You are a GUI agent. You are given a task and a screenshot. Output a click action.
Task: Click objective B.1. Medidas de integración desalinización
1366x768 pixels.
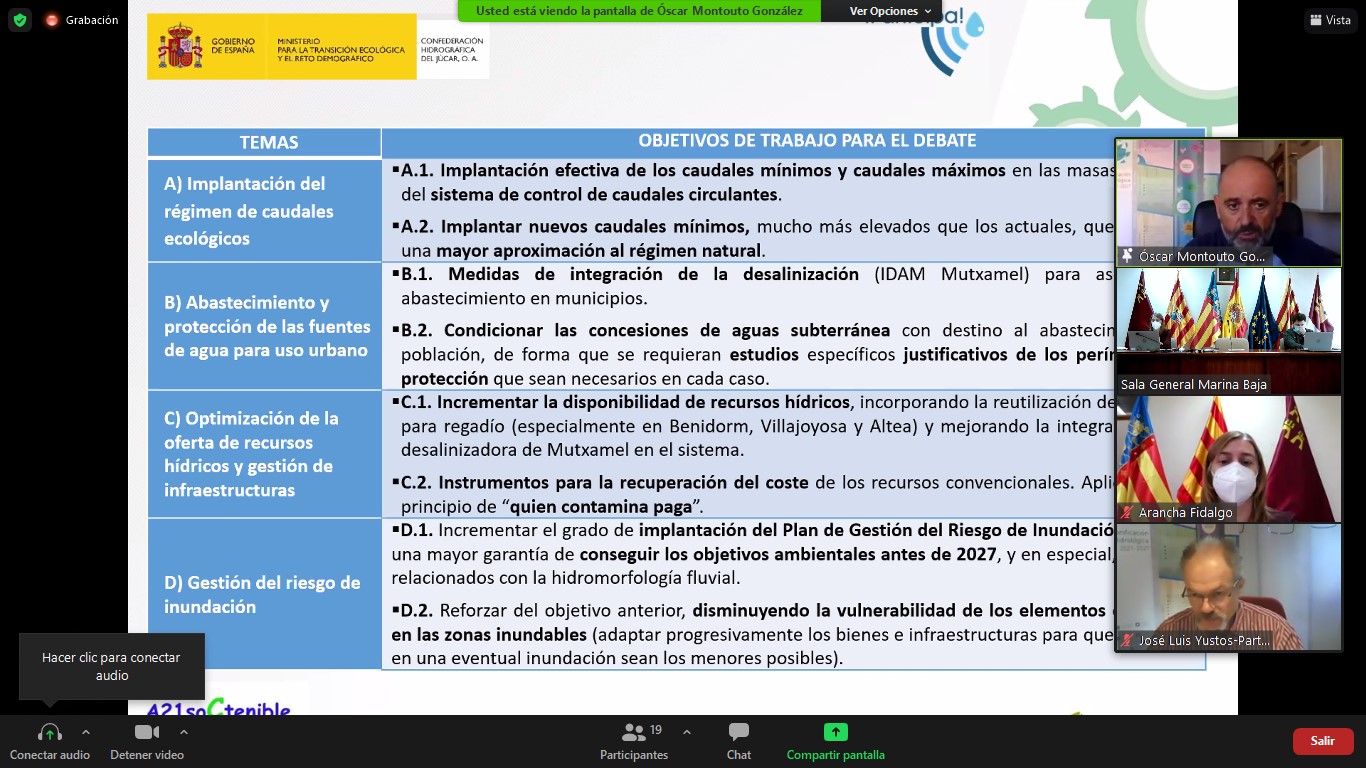pos(754,286)
